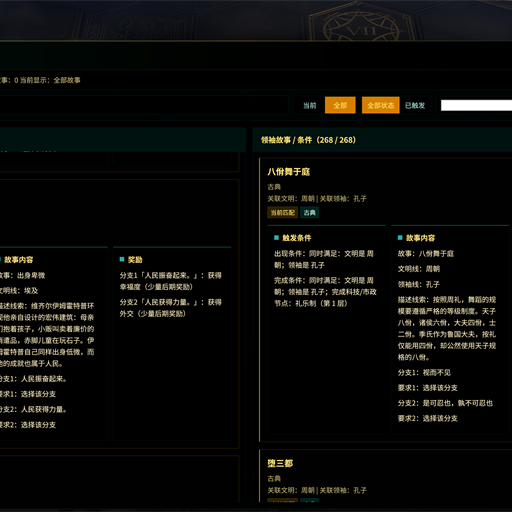This screenshot has width=512, height=512.
Task: Focus the white search input box
Action: click(x=476, y=105)
